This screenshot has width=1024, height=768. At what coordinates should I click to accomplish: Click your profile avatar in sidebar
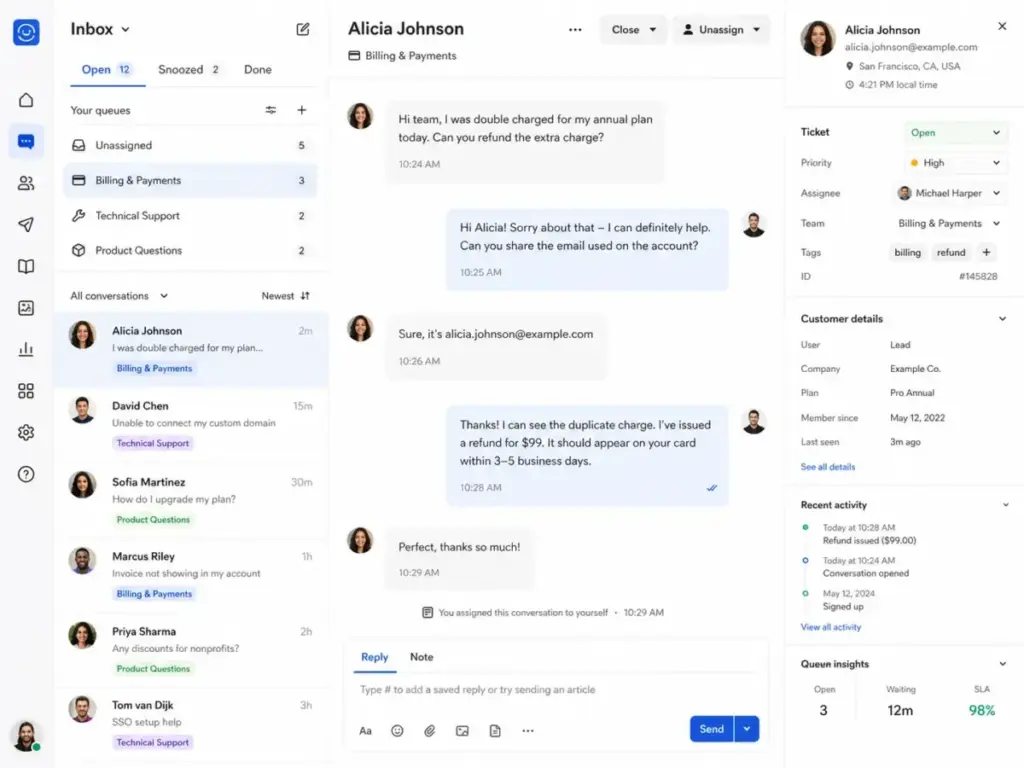(26, 736)
